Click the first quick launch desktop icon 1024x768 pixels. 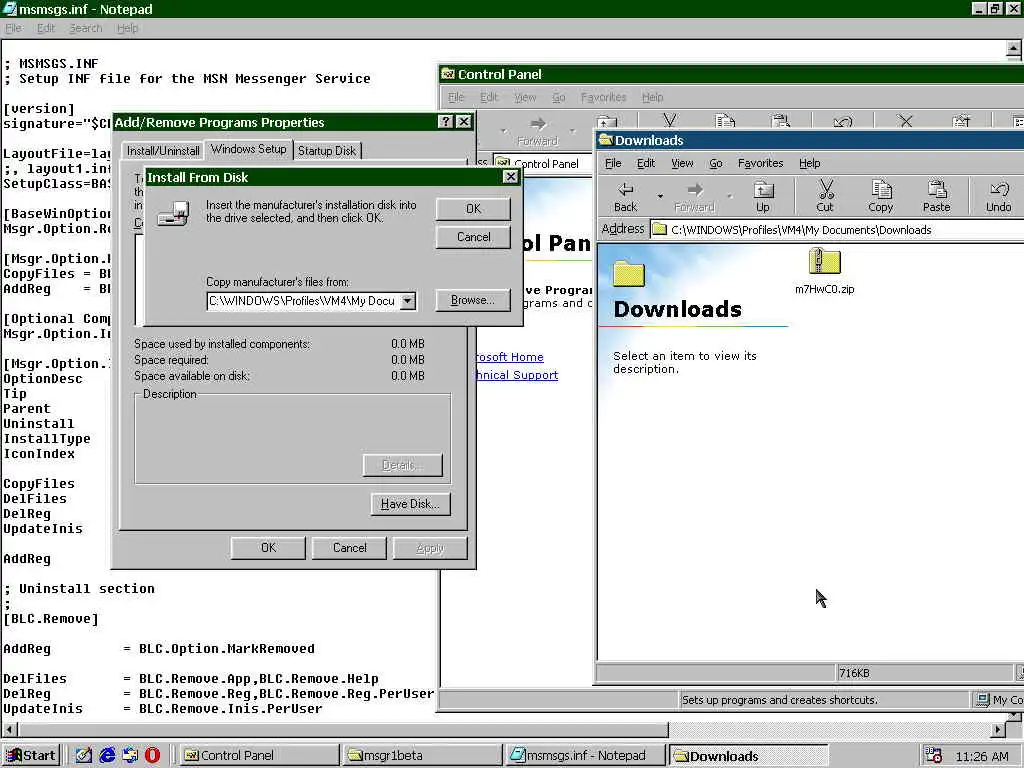[84, 756]
